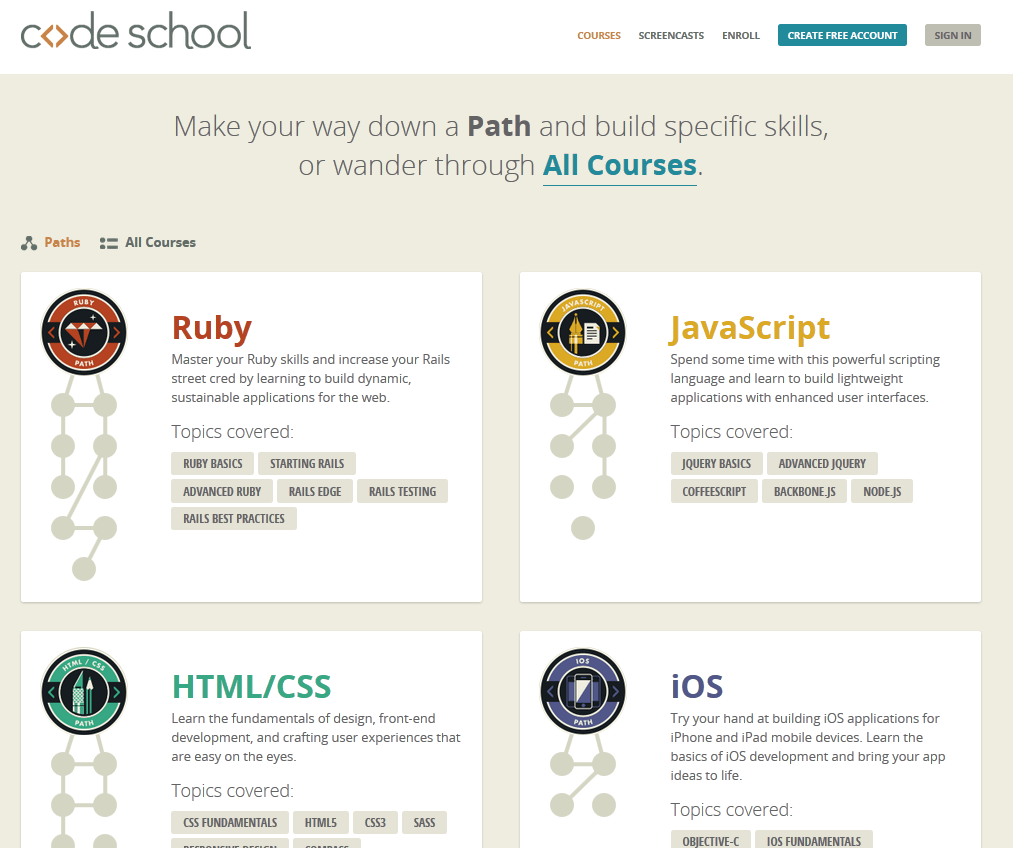This screenshot has width=1013, height=848.
Task: Pick the CSS3 topic tag
Action: pos(375,823)
